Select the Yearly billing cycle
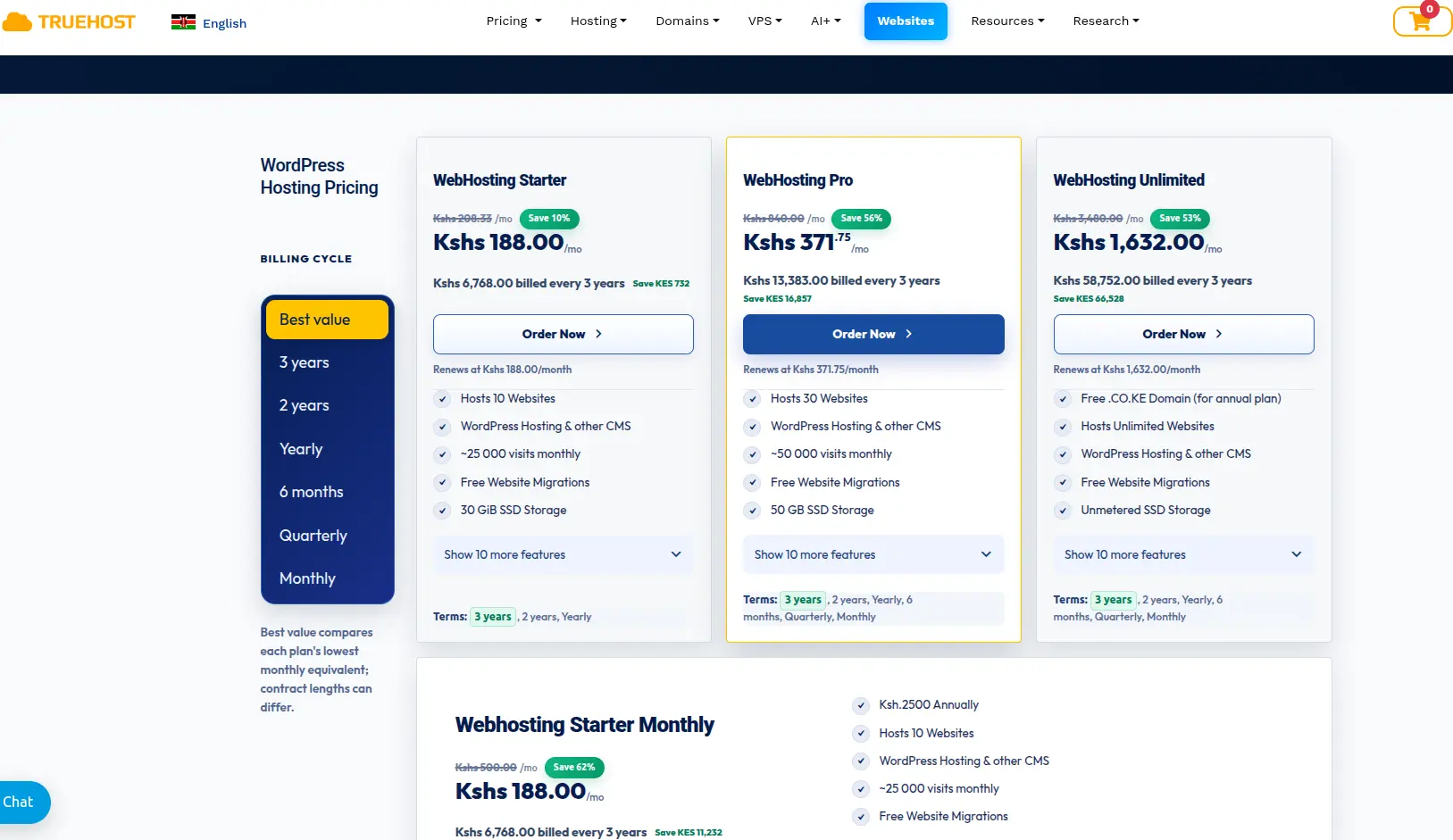 coord(327,449)
